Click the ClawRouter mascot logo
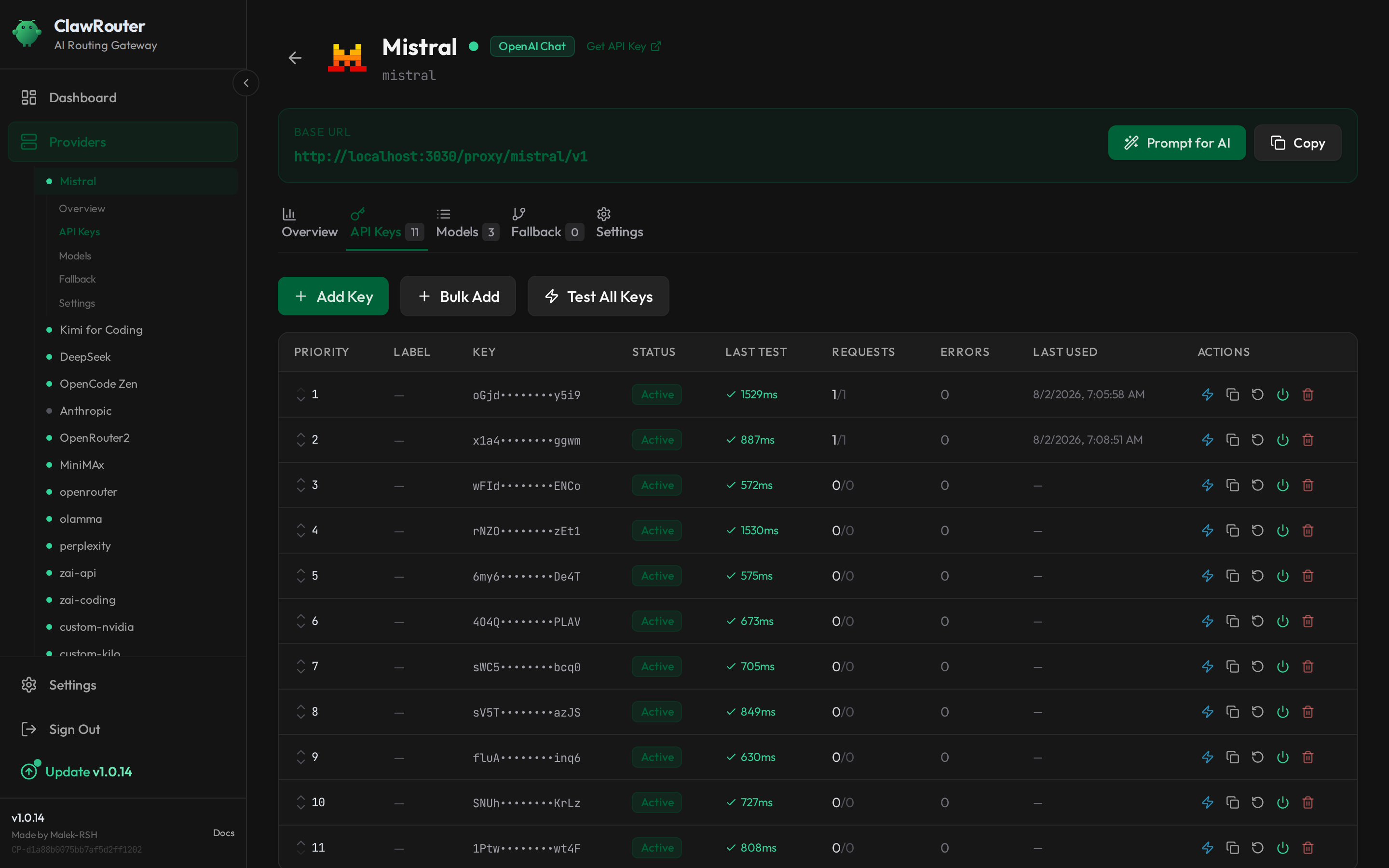Image resolution: width=1389 pixels, height=868 pixels. pos(27,33)
